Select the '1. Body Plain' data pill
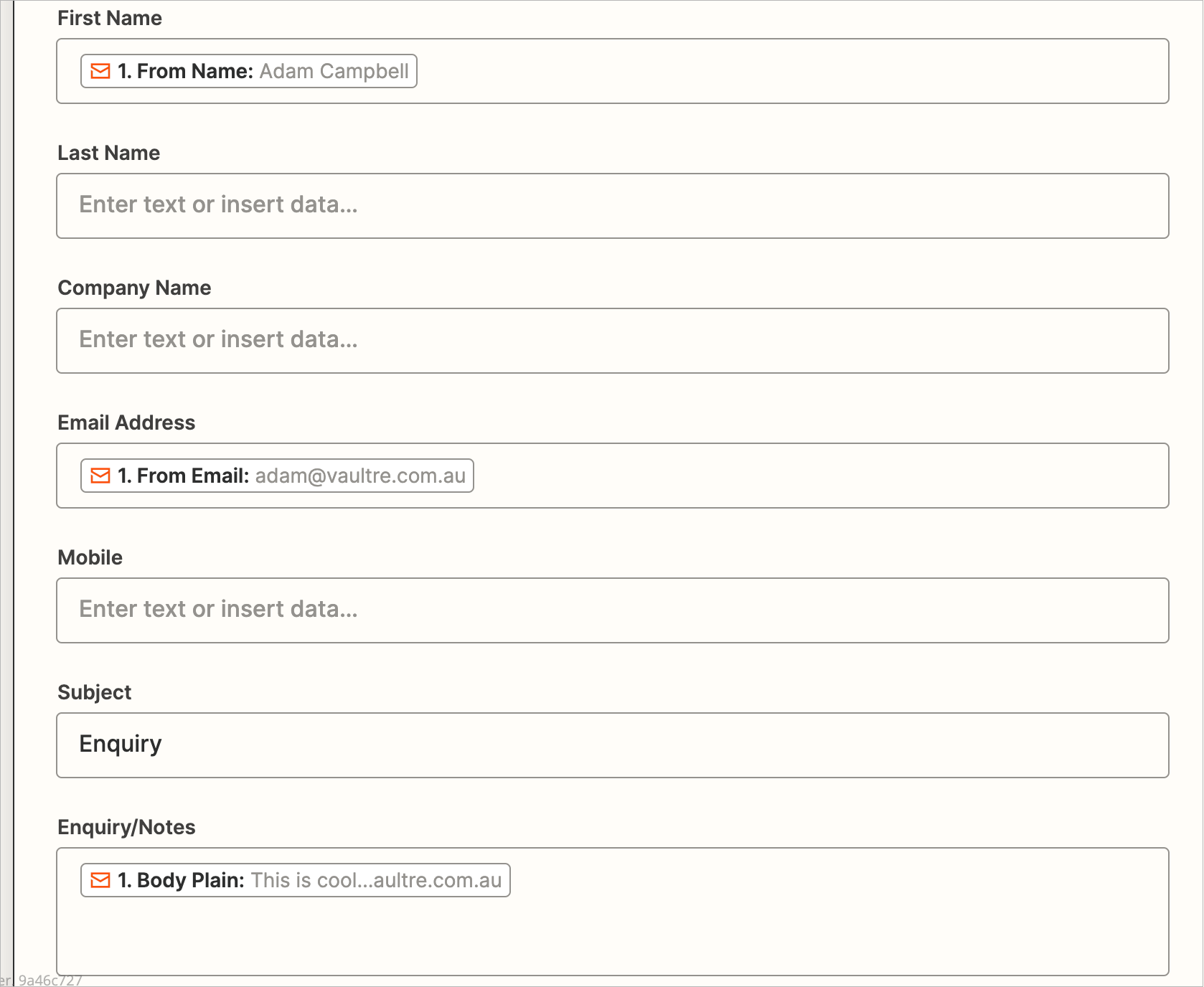This screenshot has width=1204, height=987. click(x=294, y=880)
